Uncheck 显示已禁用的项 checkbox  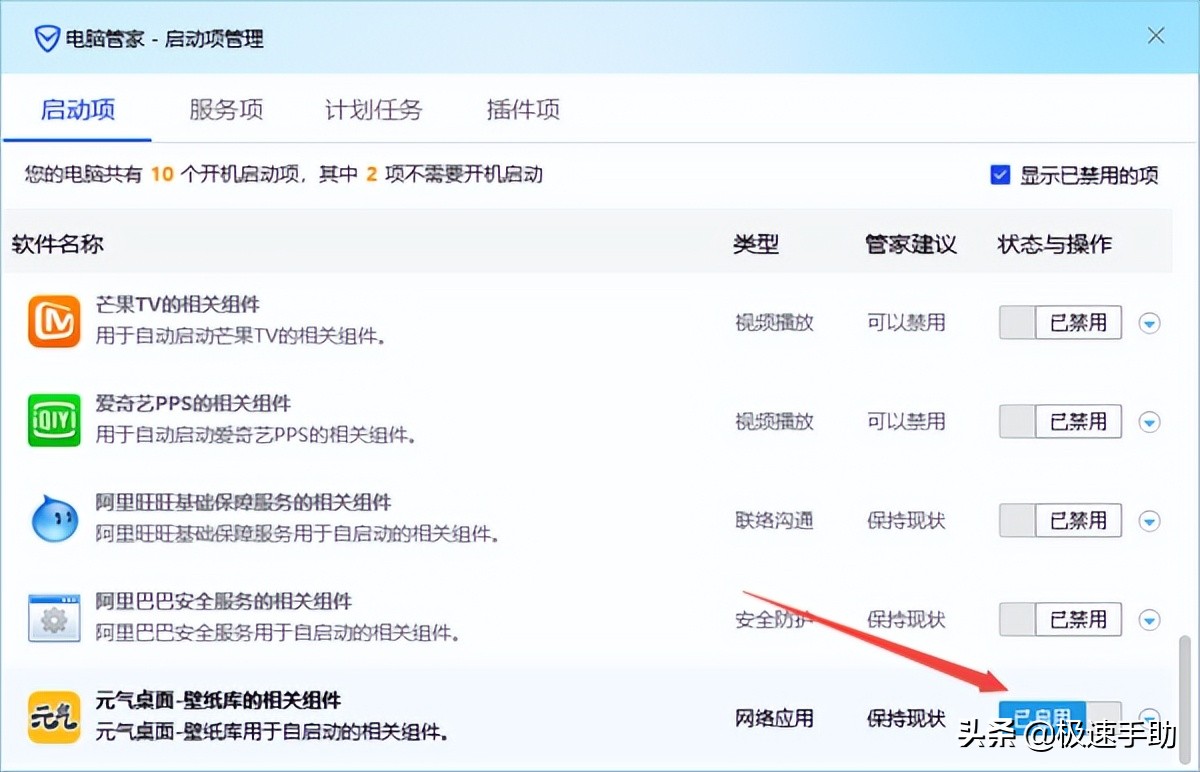[1000, 174]
